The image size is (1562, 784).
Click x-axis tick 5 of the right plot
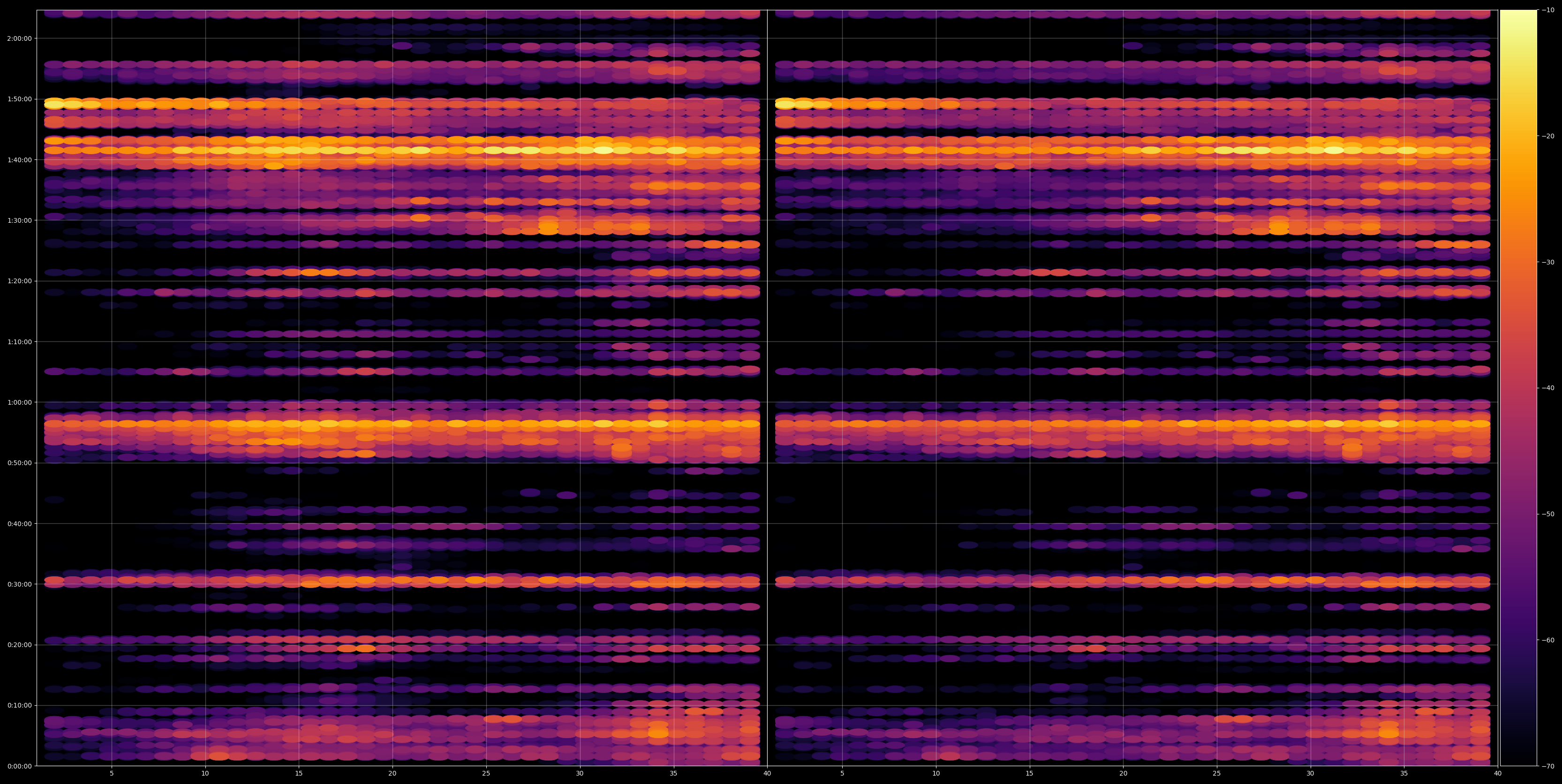click(x=842, y=774)
